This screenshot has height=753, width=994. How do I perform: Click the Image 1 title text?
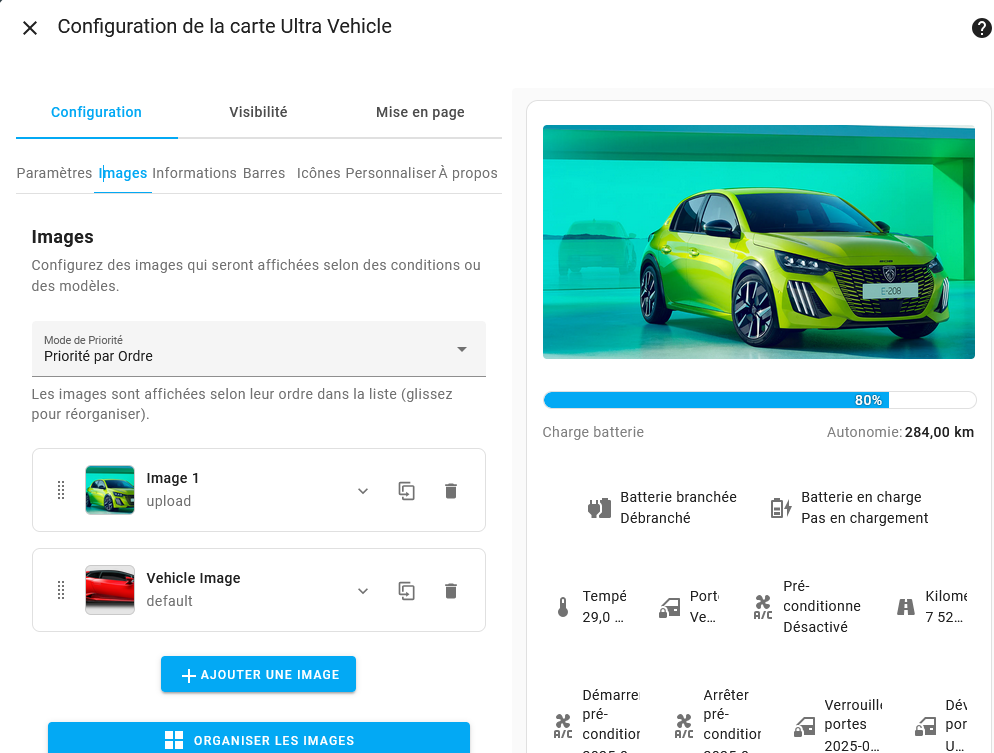pyautogui.click(x=172, y=478)
